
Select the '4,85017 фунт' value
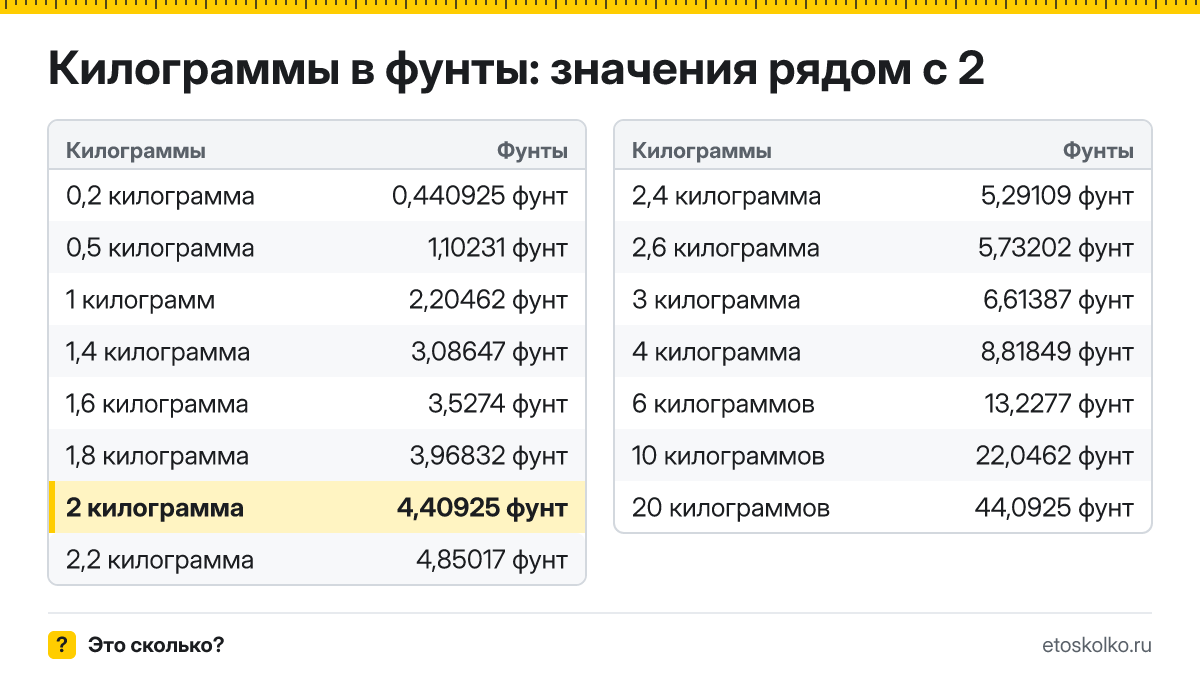coord(493,560)
